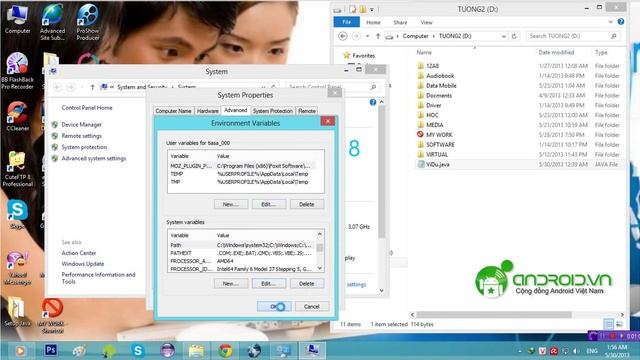Click New under system variables
The image size is (640, 360).
coord(231,284)
